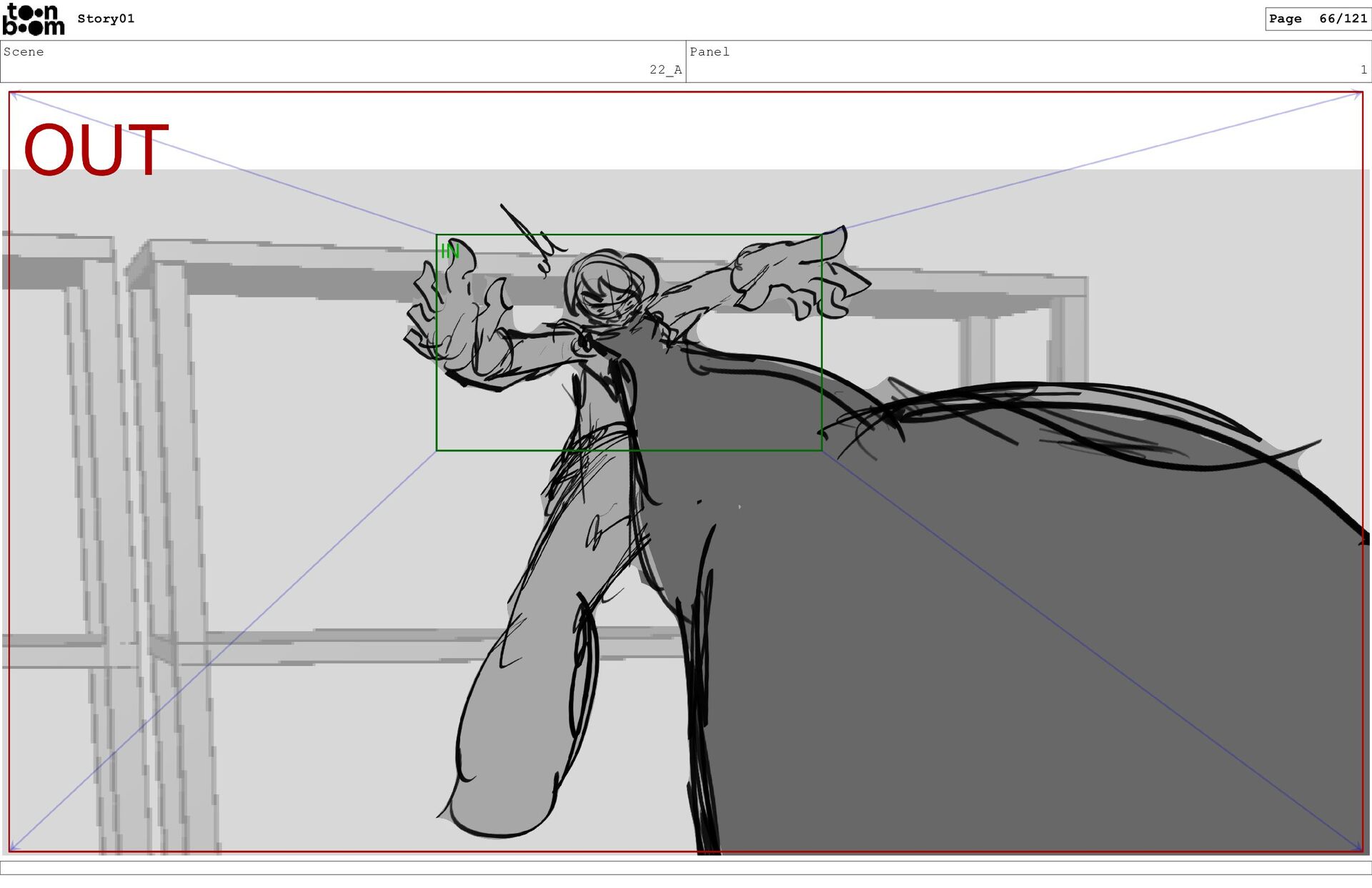This screenshot has width=1372, height=888.
Task: Click the bottom-left camera arrow corner
Action: [x=13, y=848]
